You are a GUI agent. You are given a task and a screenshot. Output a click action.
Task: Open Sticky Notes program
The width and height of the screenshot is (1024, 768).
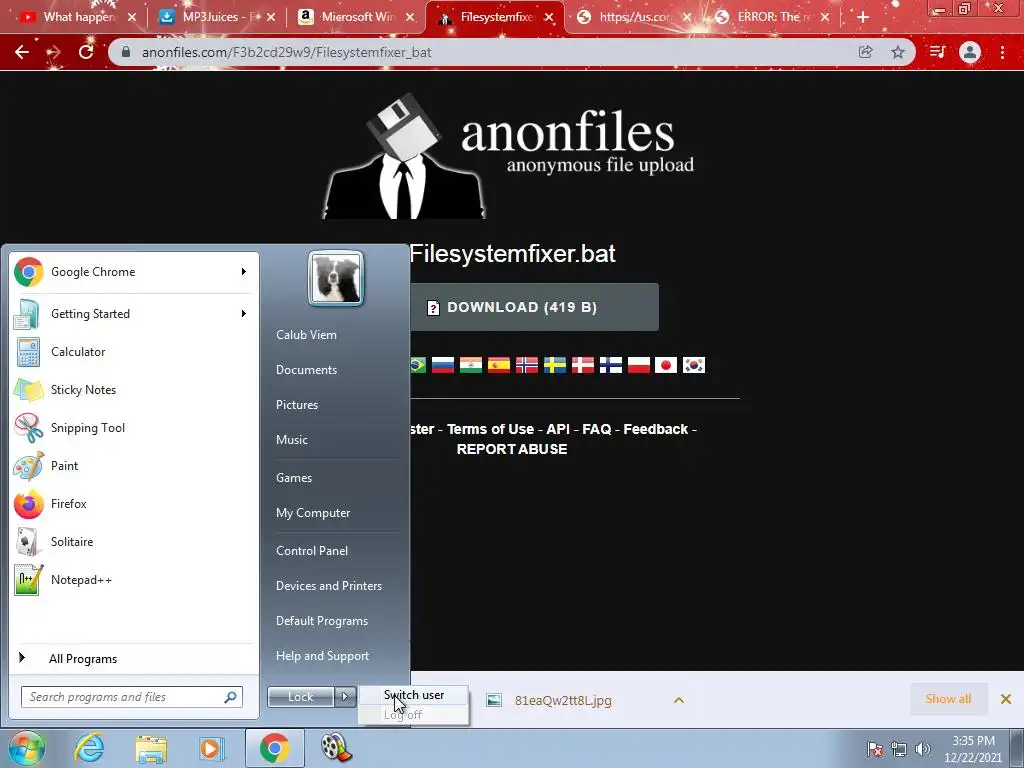135,390
